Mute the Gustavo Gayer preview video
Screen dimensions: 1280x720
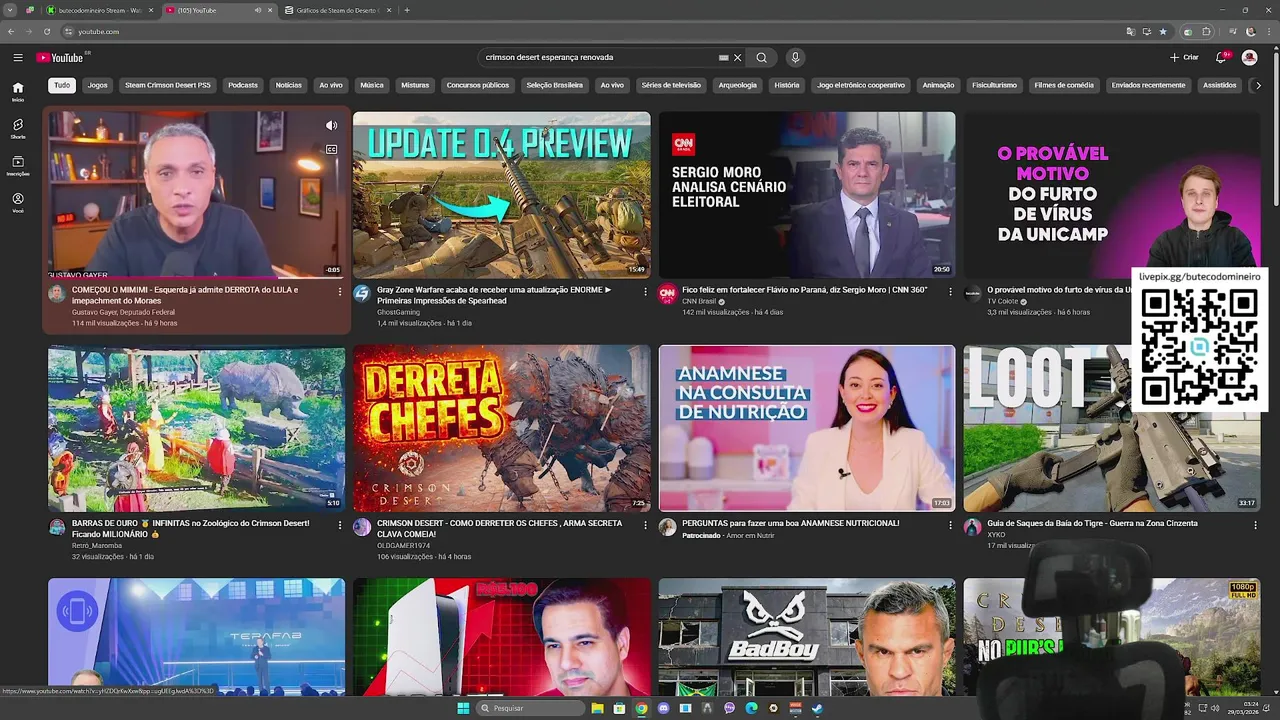[331, 126]
